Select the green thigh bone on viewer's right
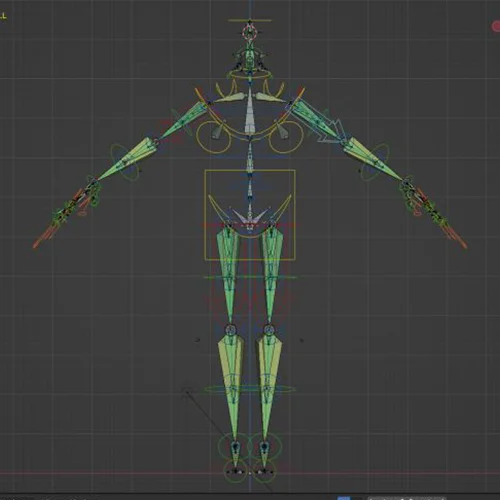 pyautogui.click(x=272, y=273)
